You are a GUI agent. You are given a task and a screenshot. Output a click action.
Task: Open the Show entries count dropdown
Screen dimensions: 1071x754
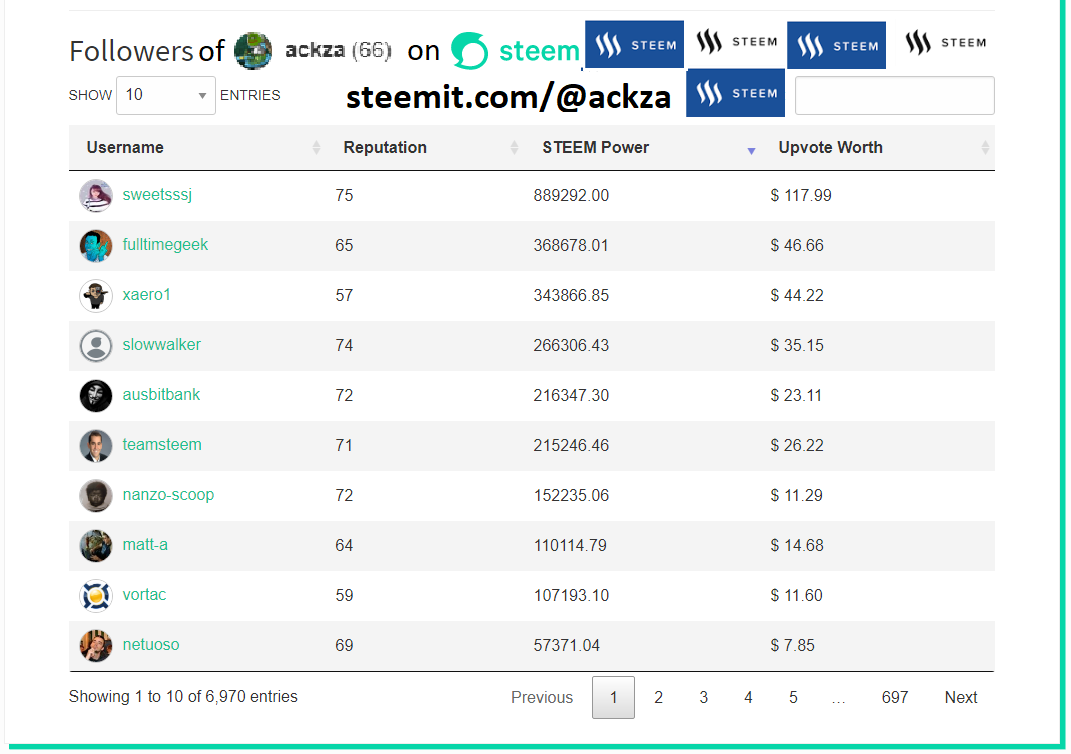coord(166,95)
